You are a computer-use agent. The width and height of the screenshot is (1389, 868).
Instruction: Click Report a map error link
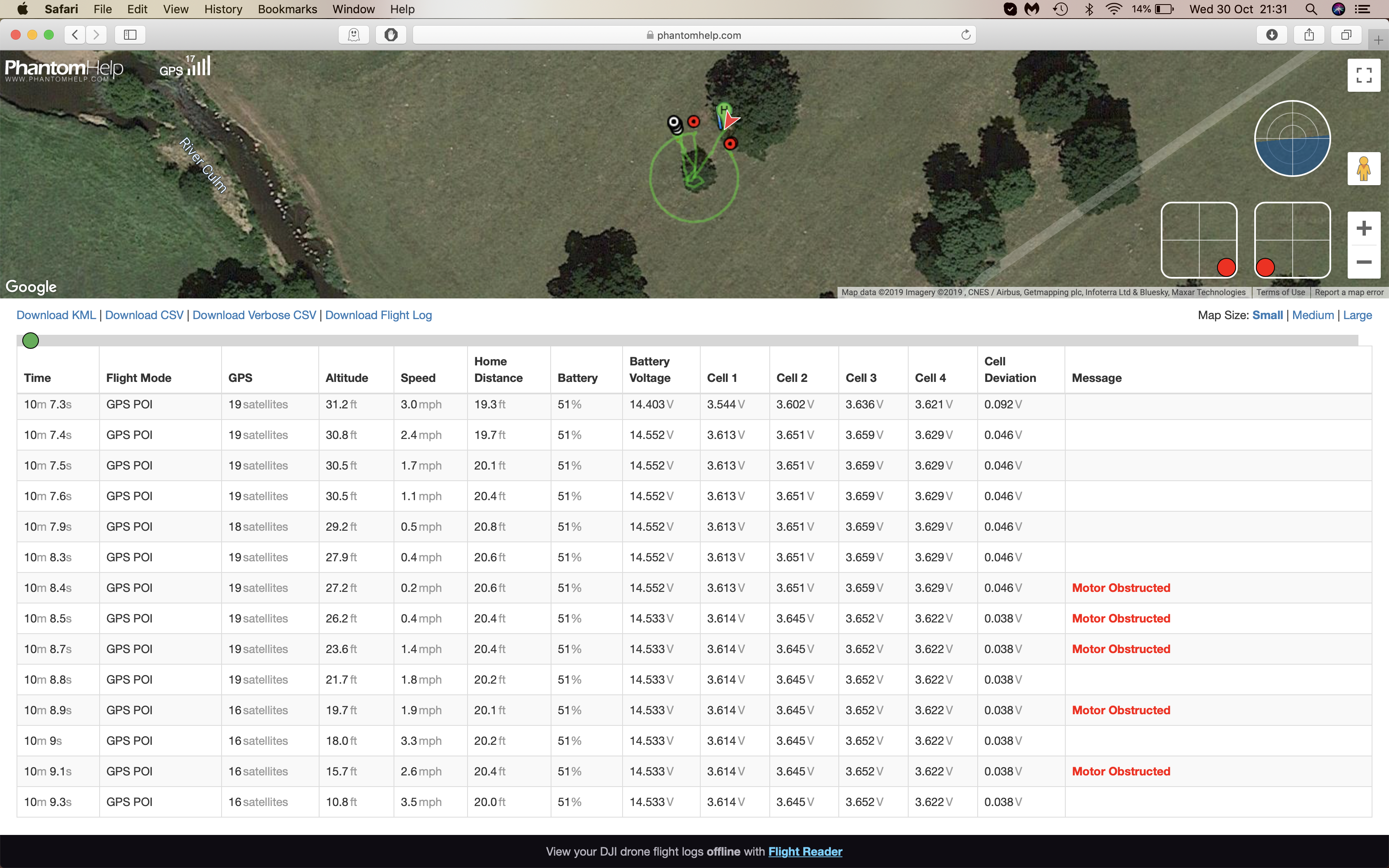tap(1349, 292)
